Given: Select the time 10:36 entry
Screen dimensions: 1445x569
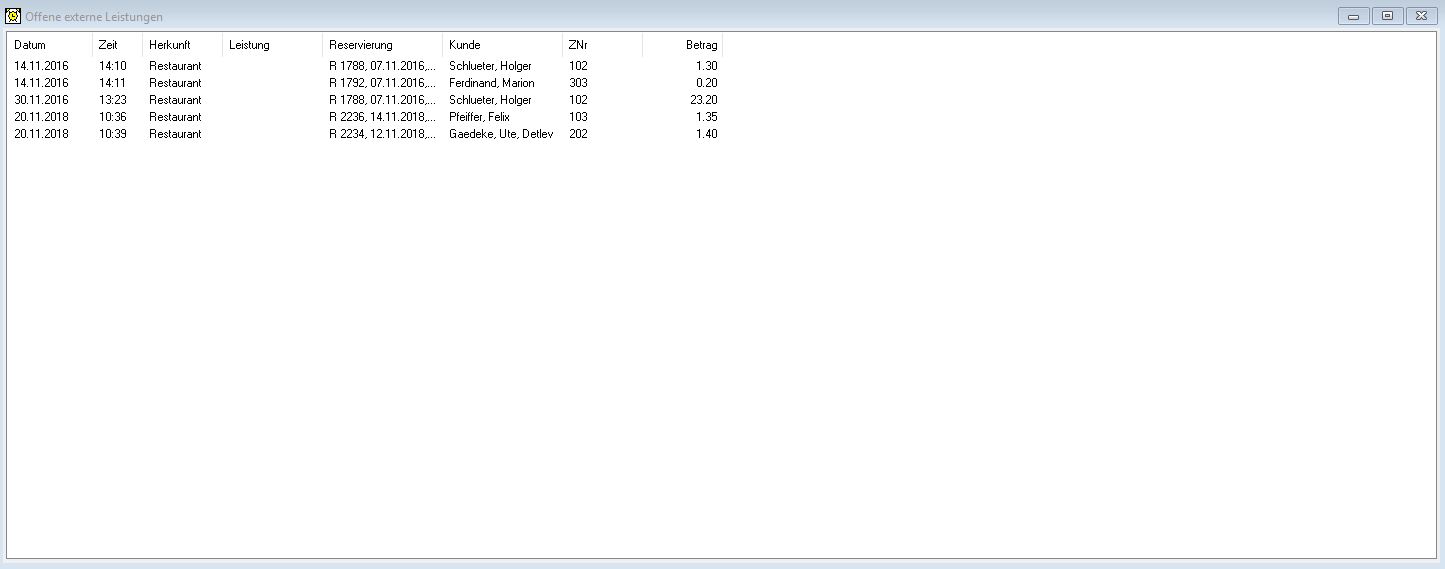Looking at the screenshot, I should (x=113, y=117).
